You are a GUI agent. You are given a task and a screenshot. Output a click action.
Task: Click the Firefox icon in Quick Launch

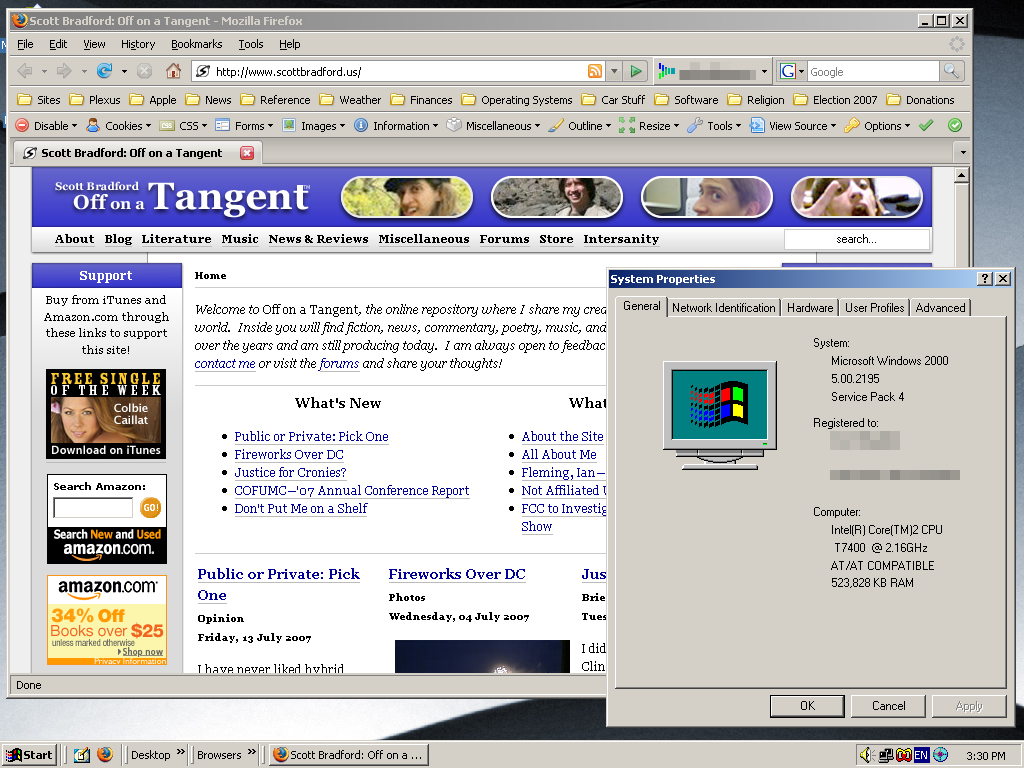105,755
